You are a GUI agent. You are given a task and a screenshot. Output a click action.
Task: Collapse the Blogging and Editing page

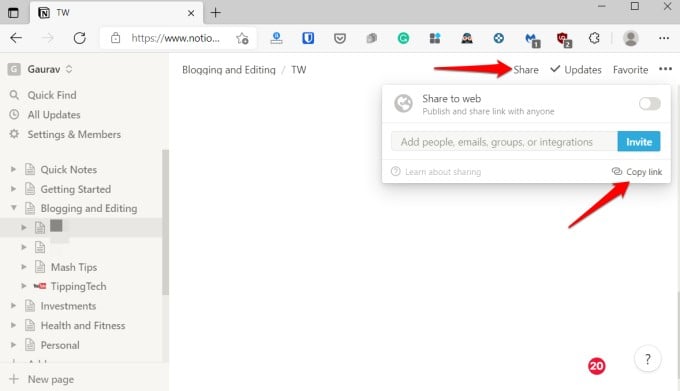13,208
